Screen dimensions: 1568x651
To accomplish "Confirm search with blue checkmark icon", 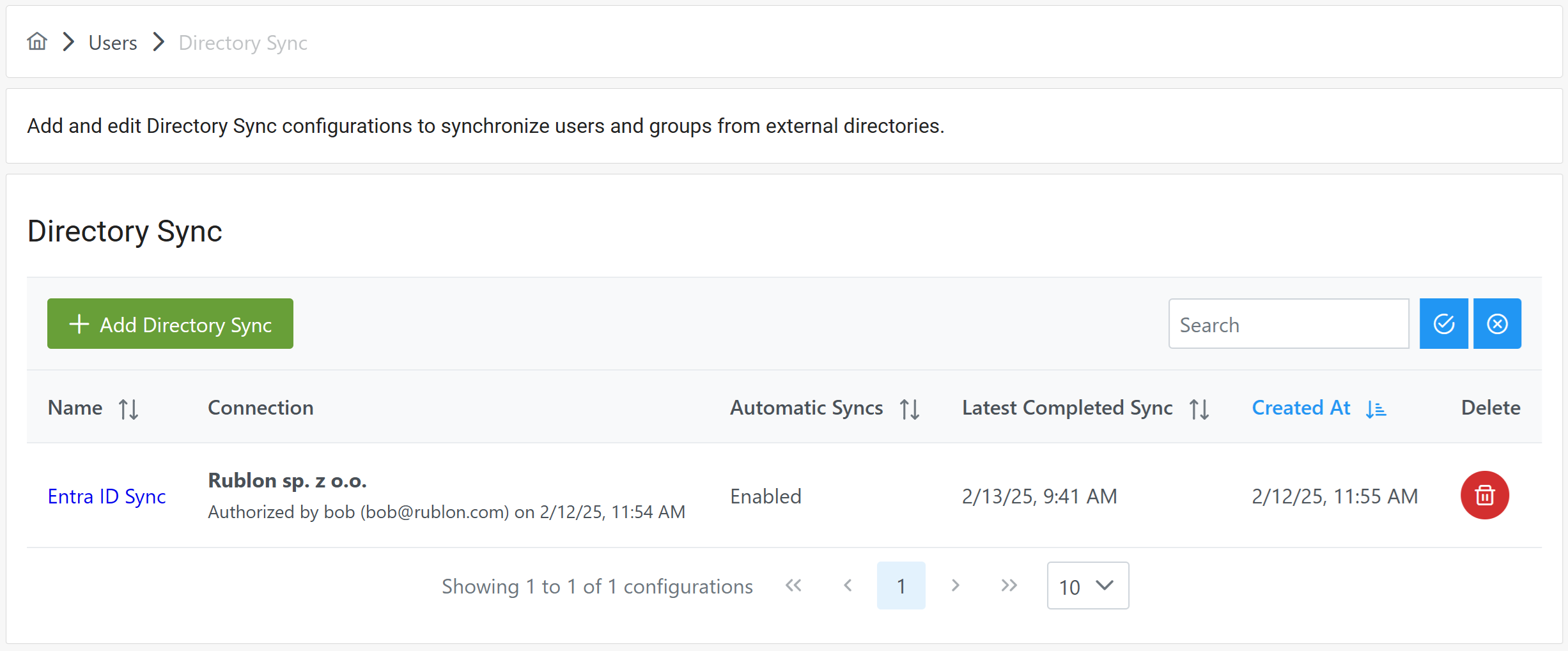I will [1443, 324].
